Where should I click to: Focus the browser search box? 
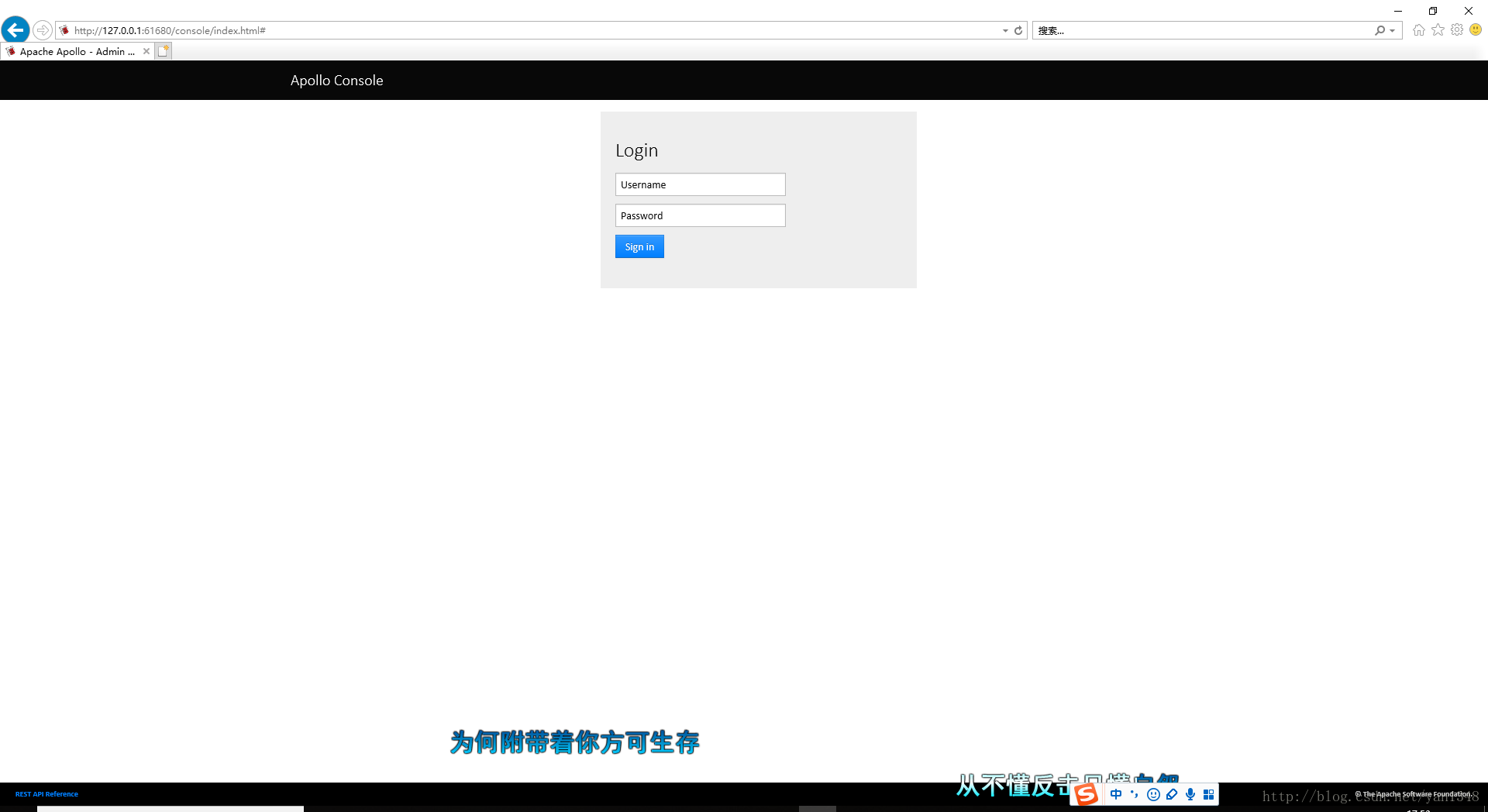(1203, 30)
